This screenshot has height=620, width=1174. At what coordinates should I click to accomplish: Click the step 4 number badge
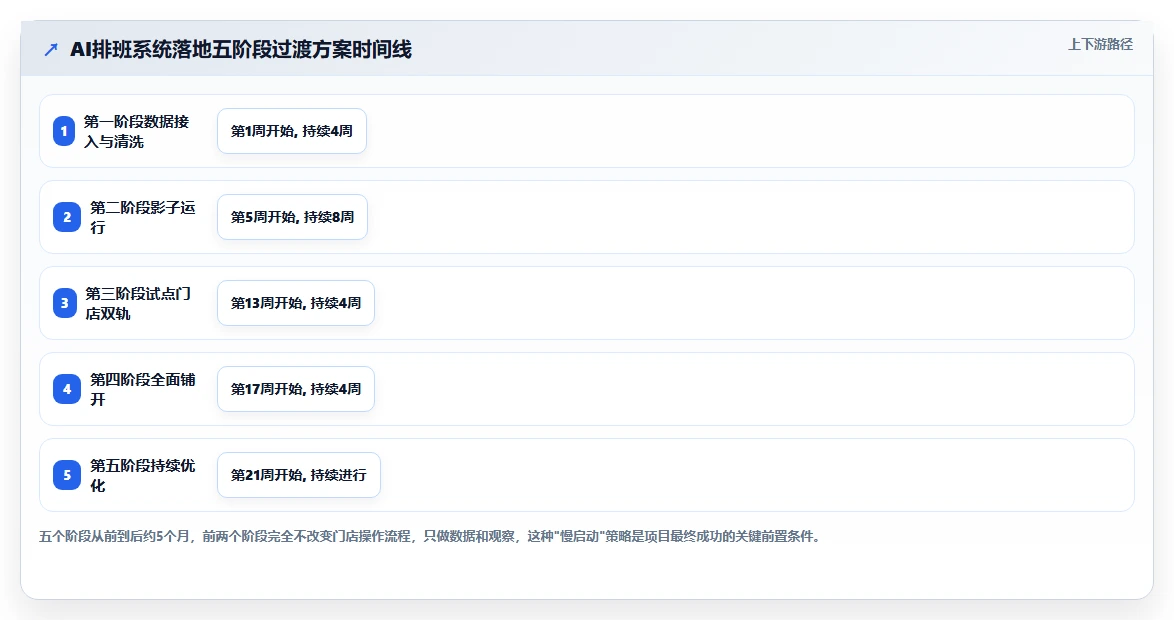(67, 389)
